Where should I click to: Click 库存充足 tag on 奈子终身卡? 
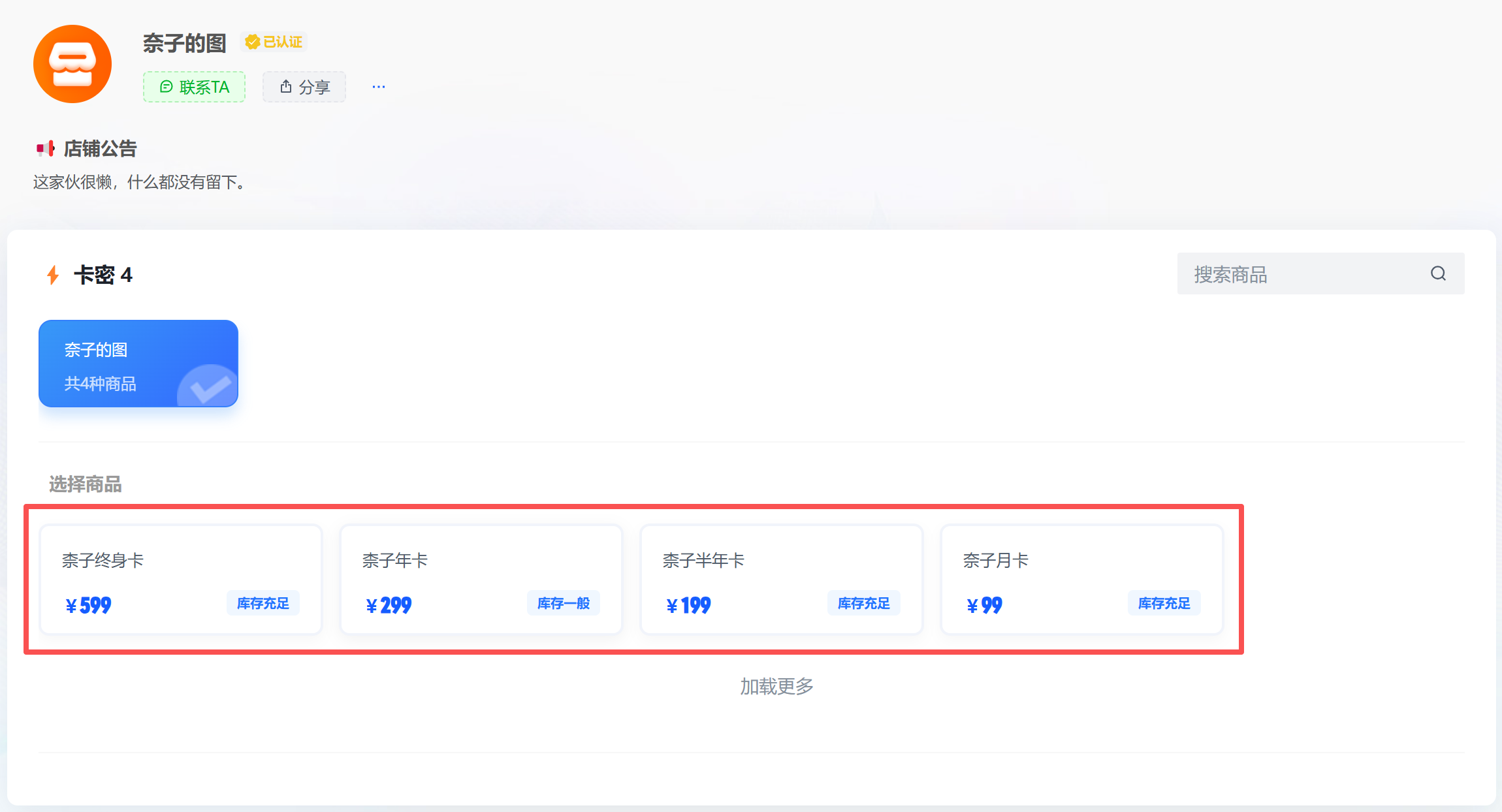[263, 603]
